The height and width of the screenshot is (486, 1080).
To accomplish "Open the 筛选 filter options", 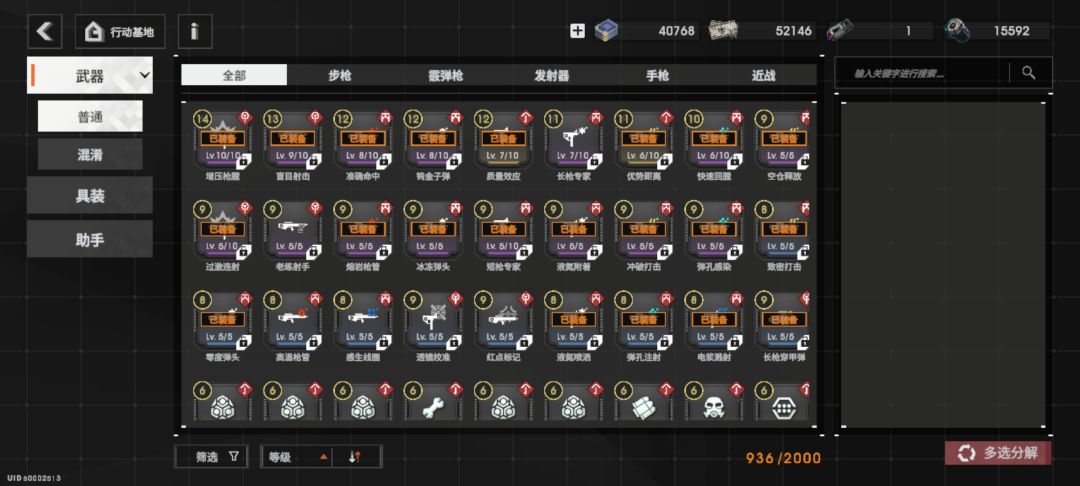I will 211,456.
